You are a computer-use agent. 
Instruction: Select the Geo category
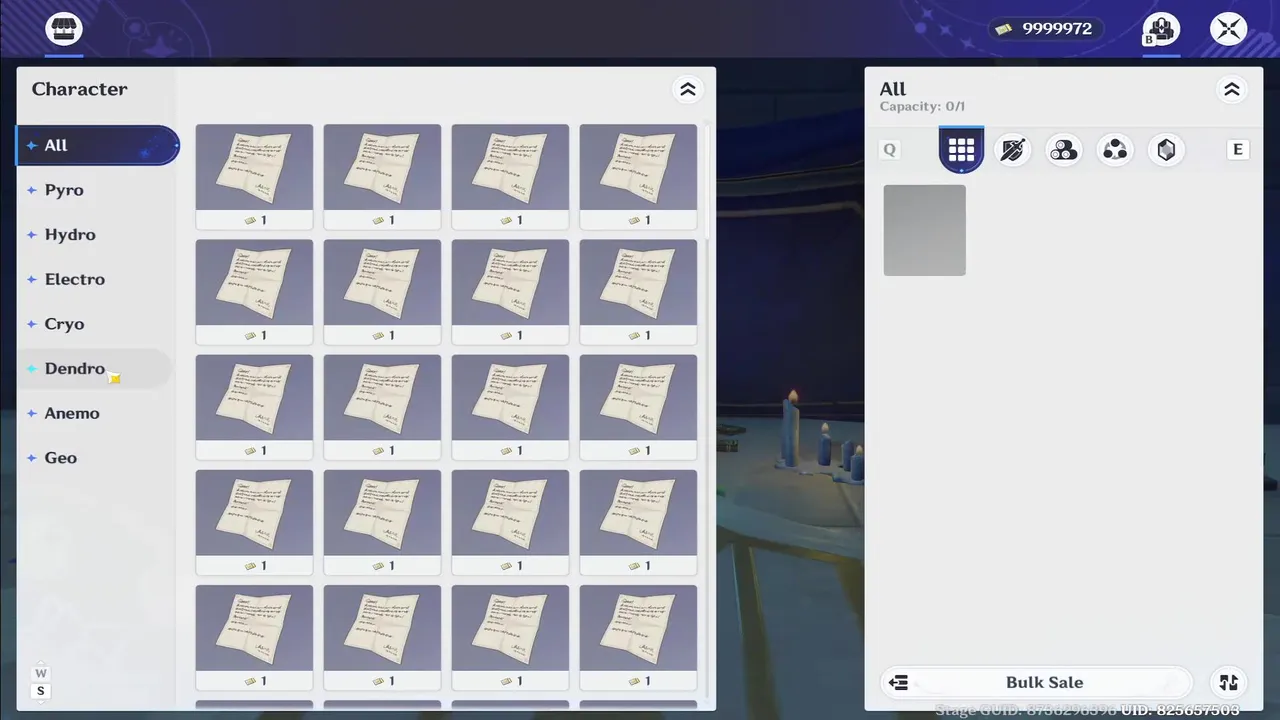click(x=98, y=457)
